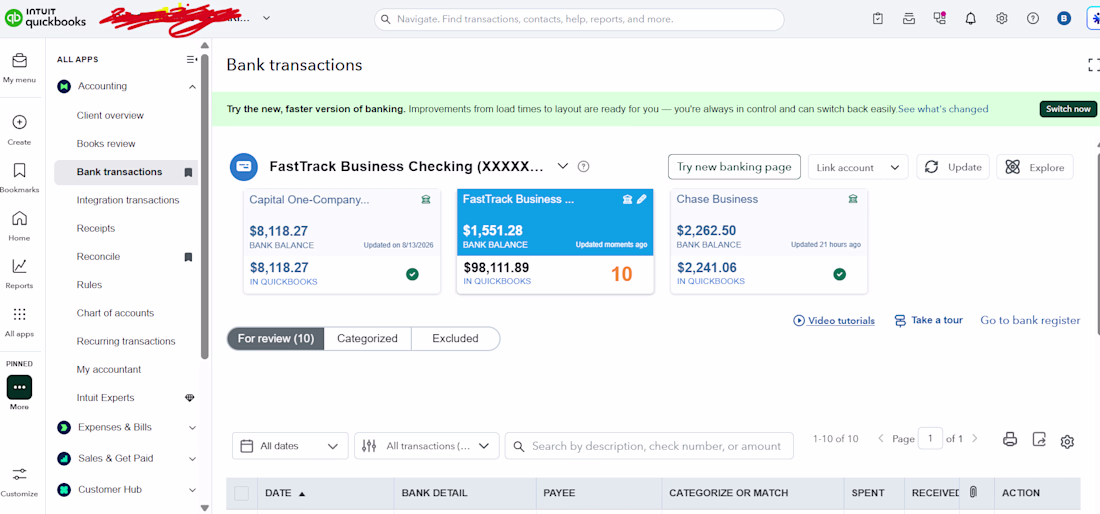Open Chart of accounts
This screenshot has height=514, width=1100.
click(x=115, y=313)
